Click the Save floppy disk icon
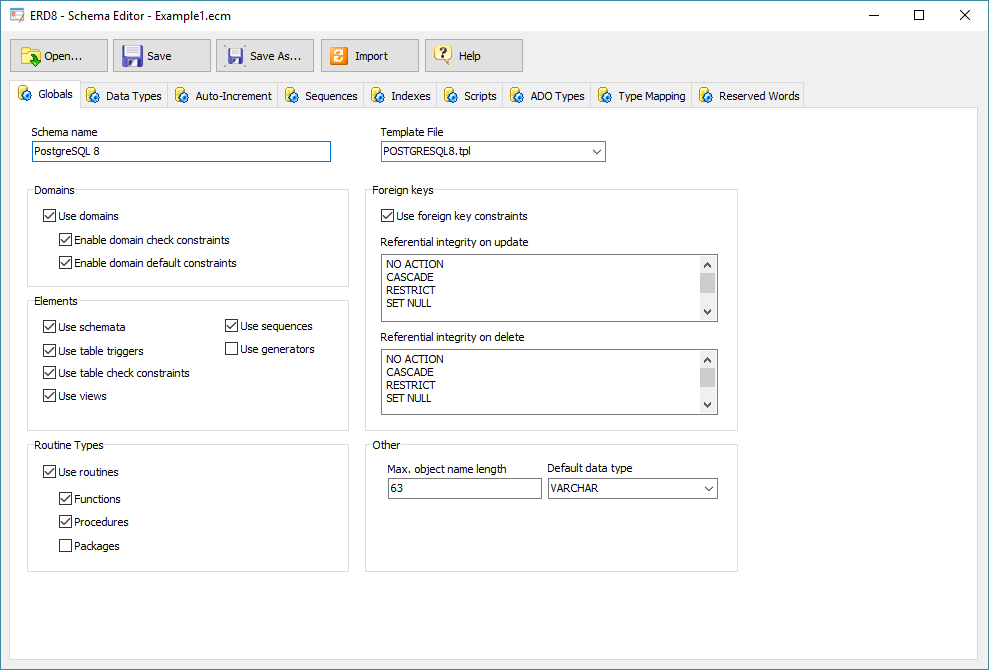The image size is (989, 670). point(132,56)
